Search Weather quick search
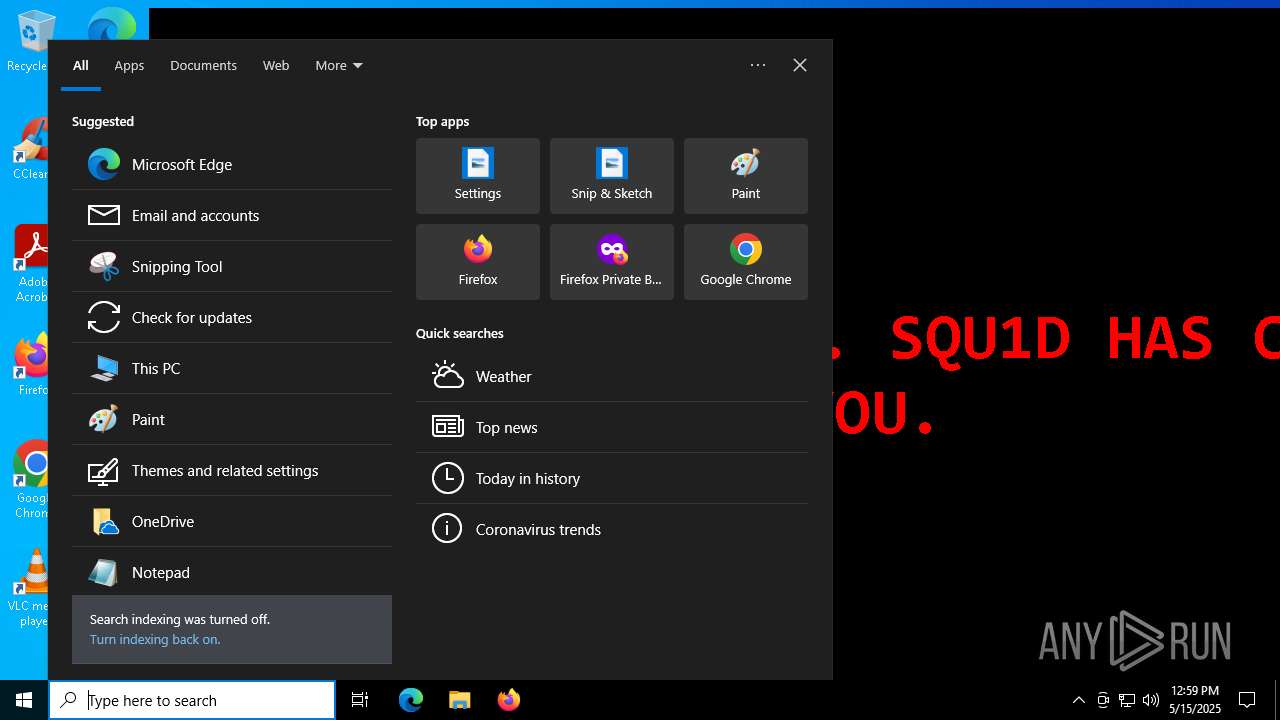The image size is (1280, 720). coord(612,376)
